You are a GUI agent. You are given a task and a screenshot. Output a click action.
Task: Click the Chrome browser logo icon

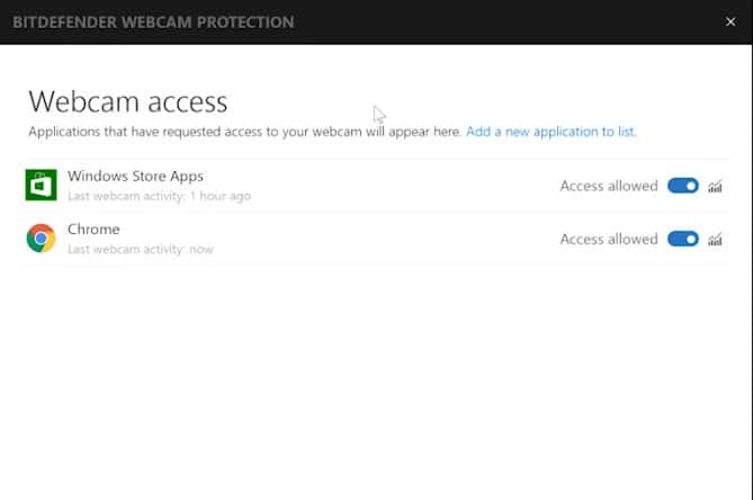click(41, 238)
